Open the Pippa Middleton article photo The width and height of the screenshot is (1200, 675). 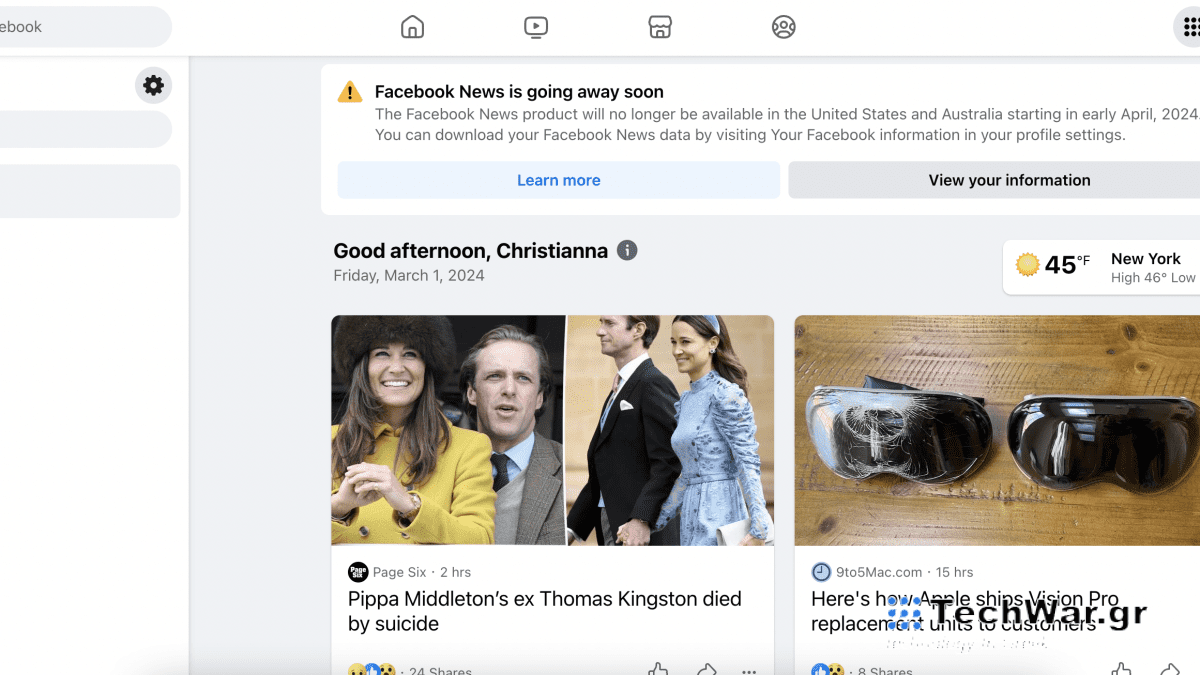552,430
